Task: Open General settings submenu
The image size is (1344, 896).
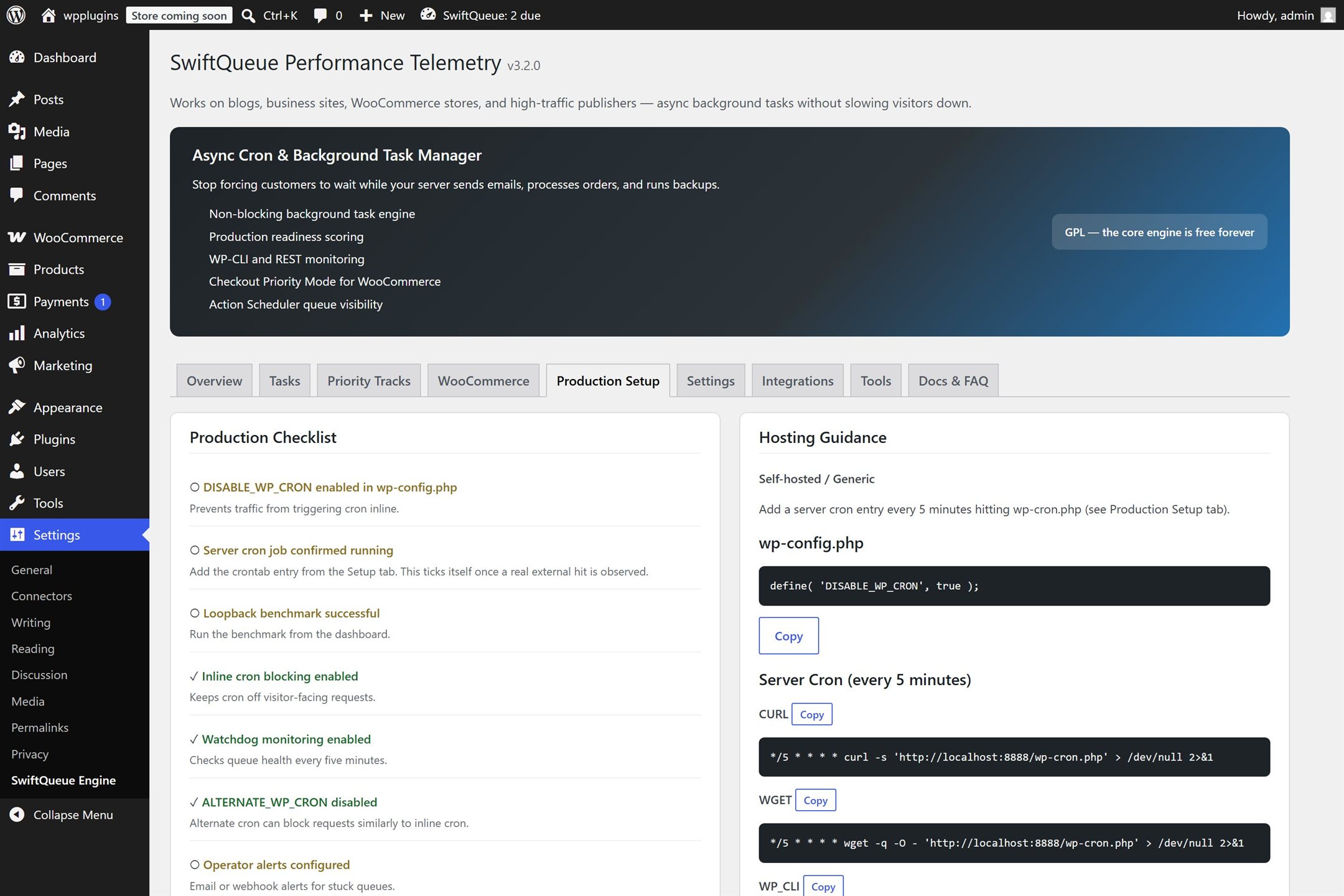Action: click(32, 569)
